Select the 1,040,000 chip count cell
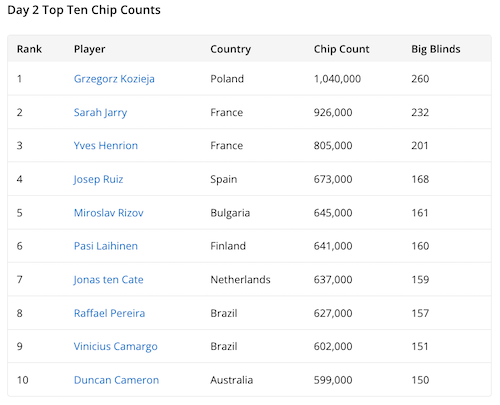 [x=337, y=79]
